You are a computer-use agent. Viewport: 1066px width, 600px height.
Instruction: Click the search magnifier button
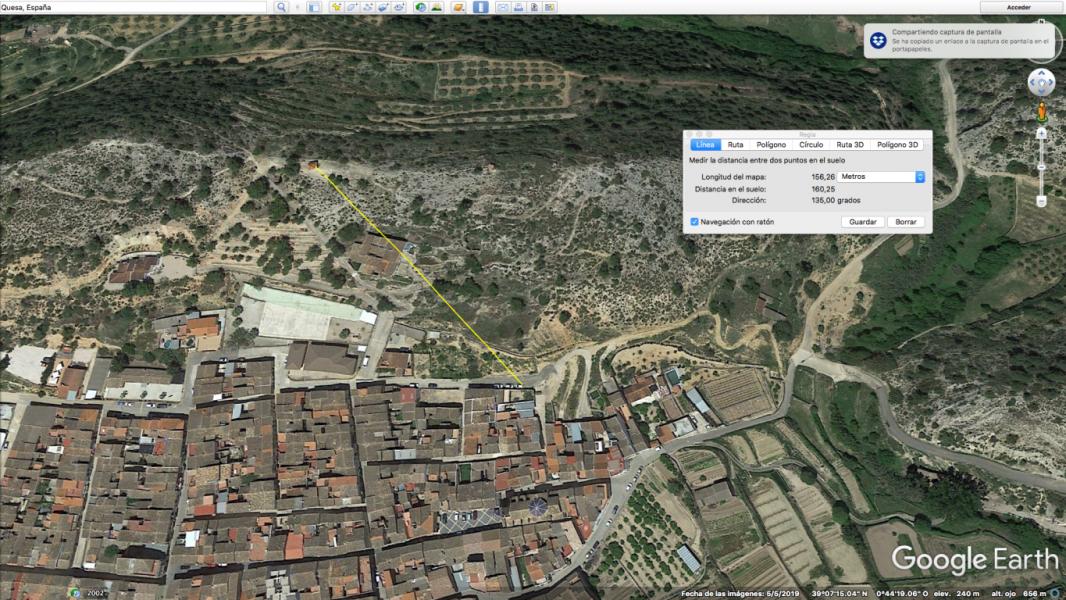coord(281,7)
